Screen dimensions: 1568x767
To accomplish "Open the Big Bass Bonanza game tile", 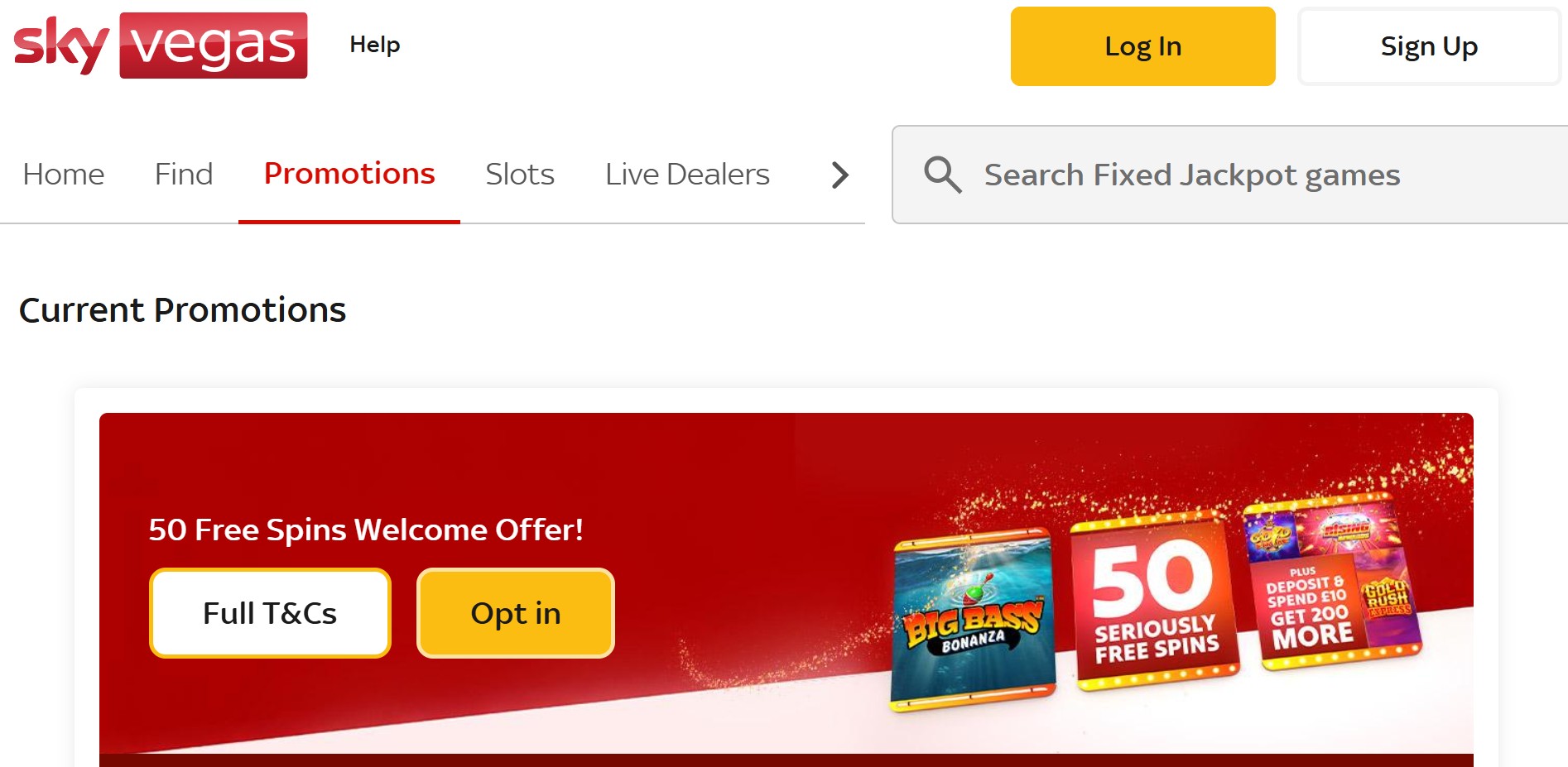I will [x=973, y=621].
